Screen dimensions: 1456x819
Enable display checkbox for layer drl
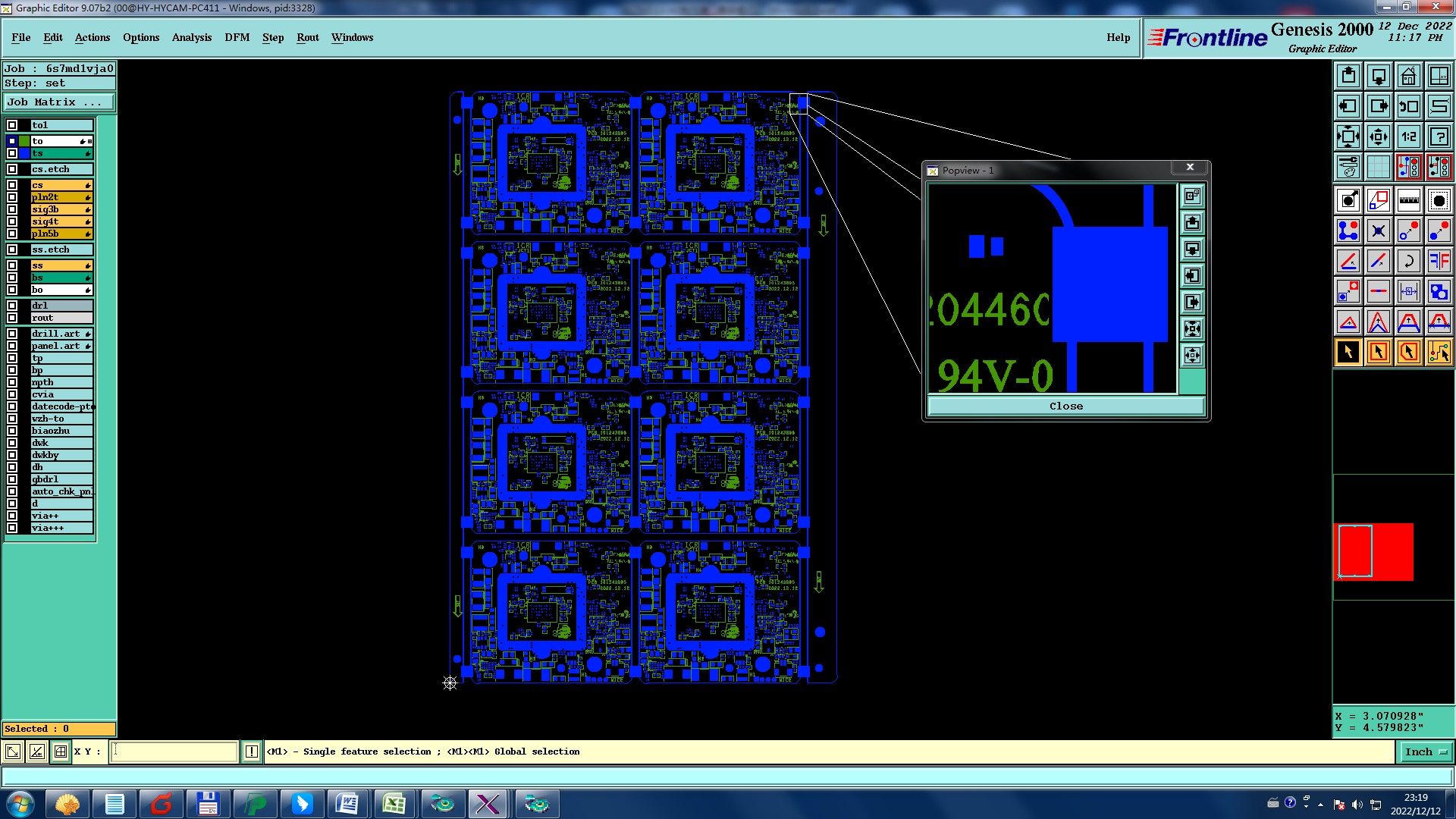[x=12, y=306]
